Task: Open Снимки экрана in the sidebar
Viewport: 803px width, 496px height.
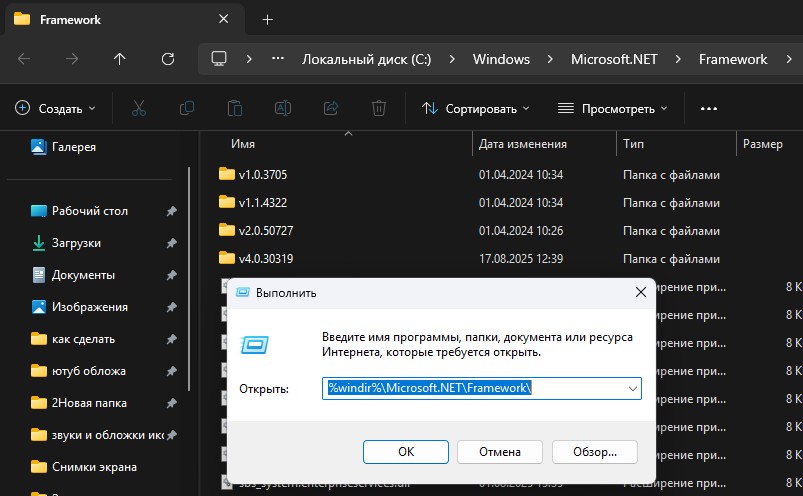Action: (94, 467)
